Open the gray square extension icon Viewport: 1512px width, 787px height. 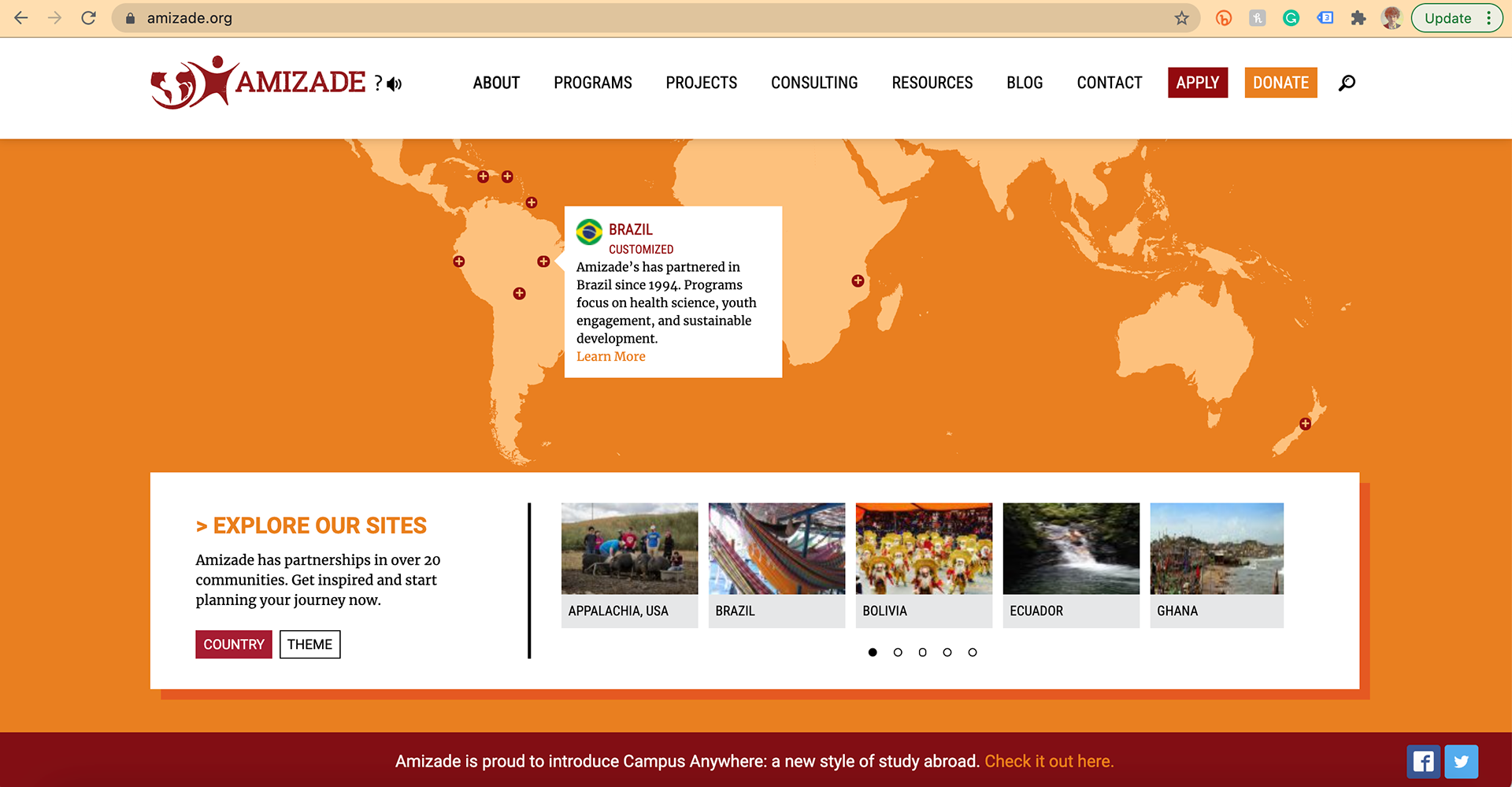coord(1258,18)
